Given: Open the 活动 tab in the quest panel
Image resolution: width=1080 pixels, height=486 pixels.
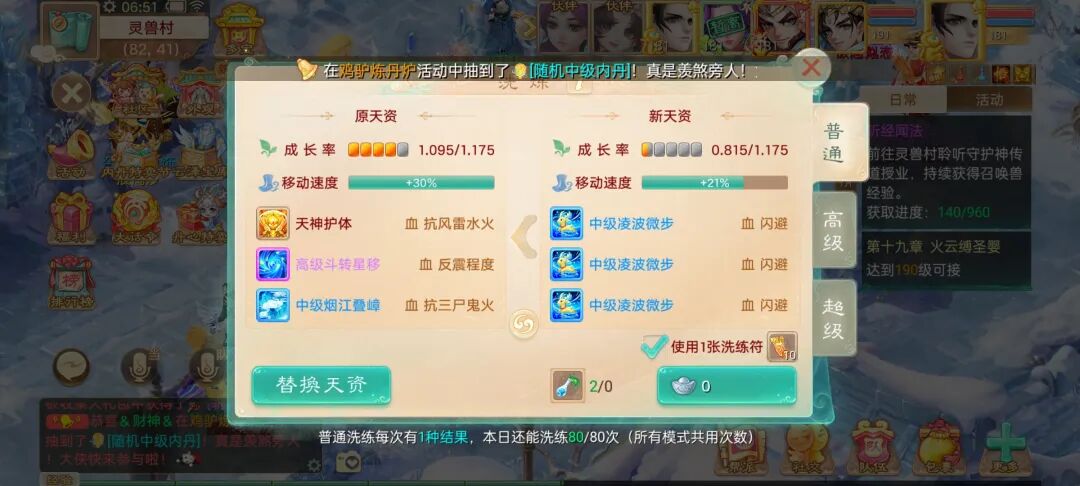Looking at the screenshot, I should pyautogui.click(x=988, y=99).
